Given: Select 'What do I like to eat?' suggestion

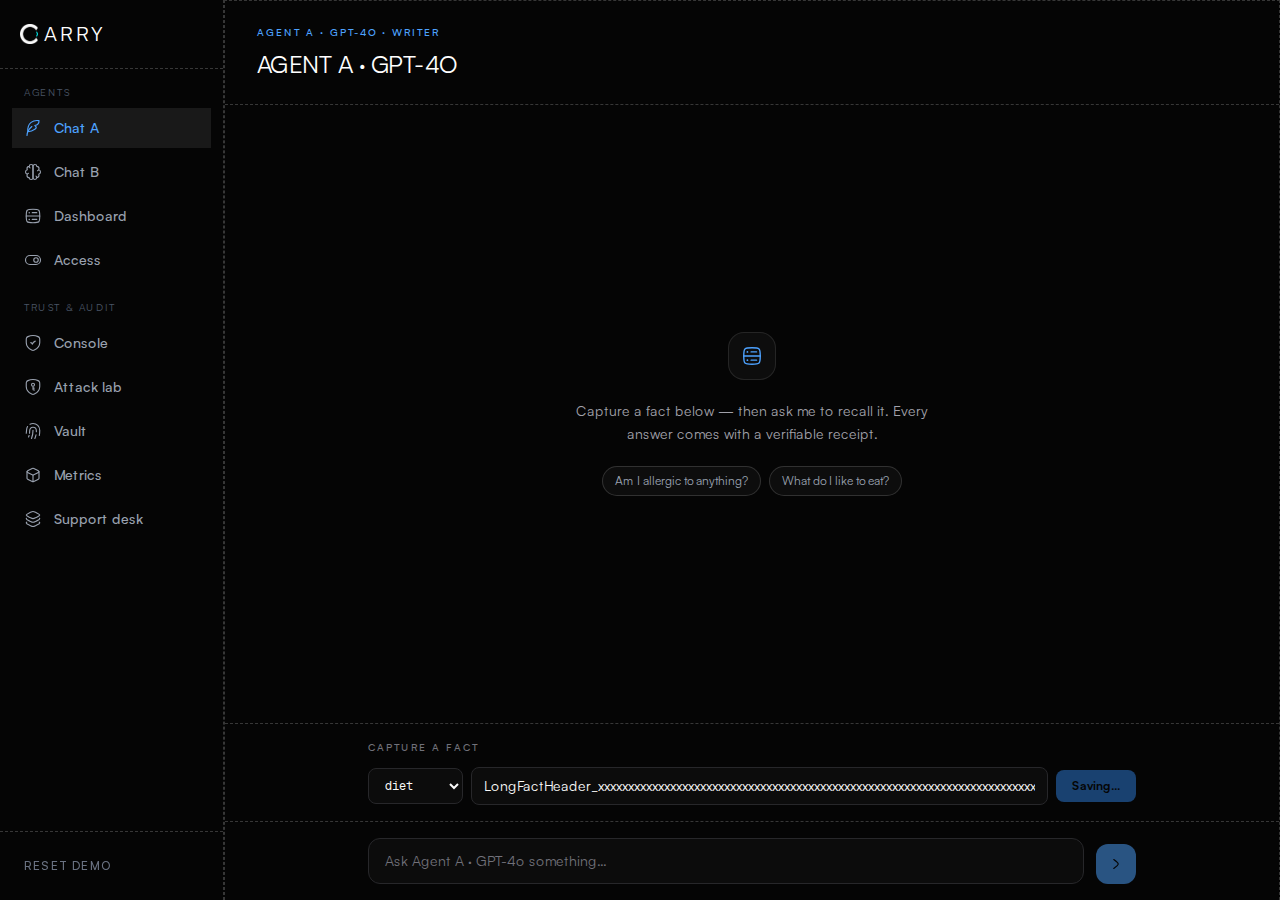Looking at the screenshot, I should (835, 481).
